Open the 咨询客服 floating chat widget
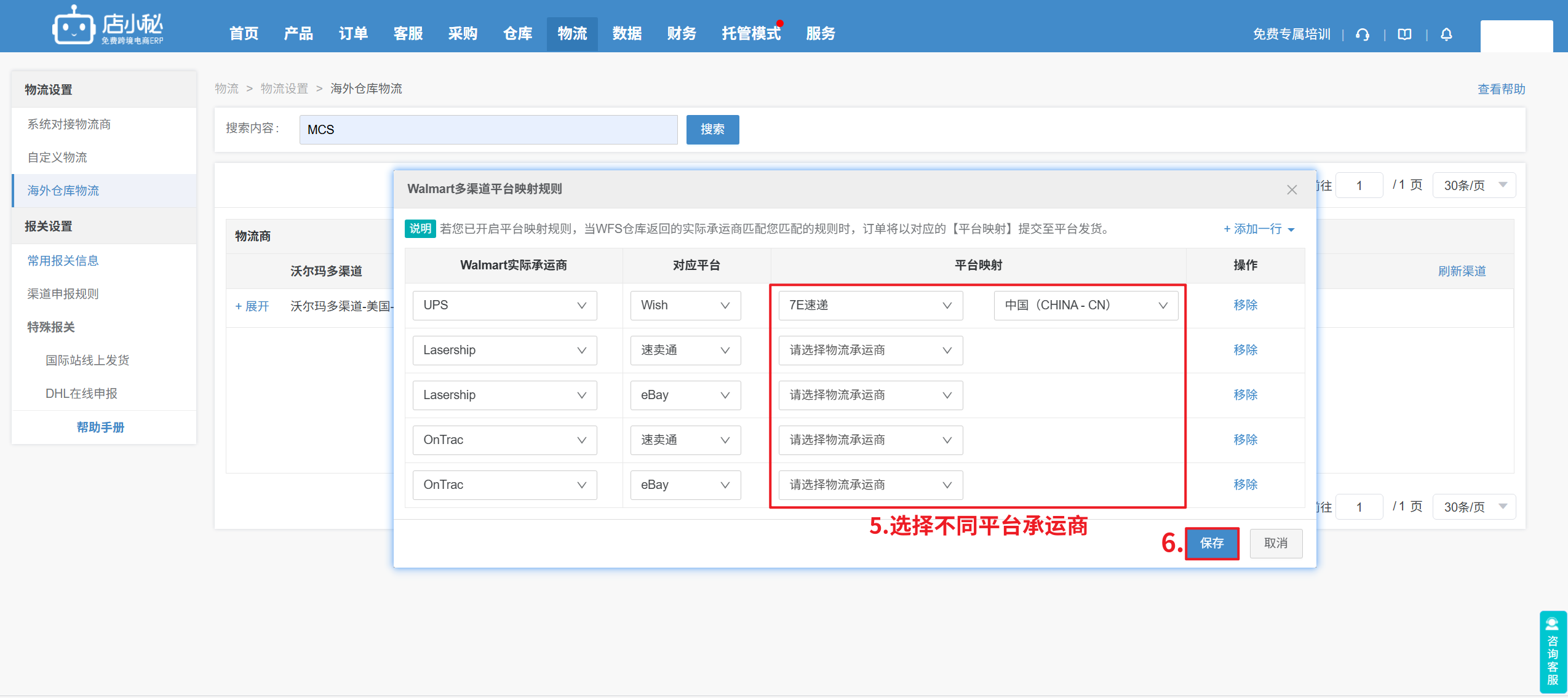Screen dimensions: 1568x698 tap(1553, 652)
